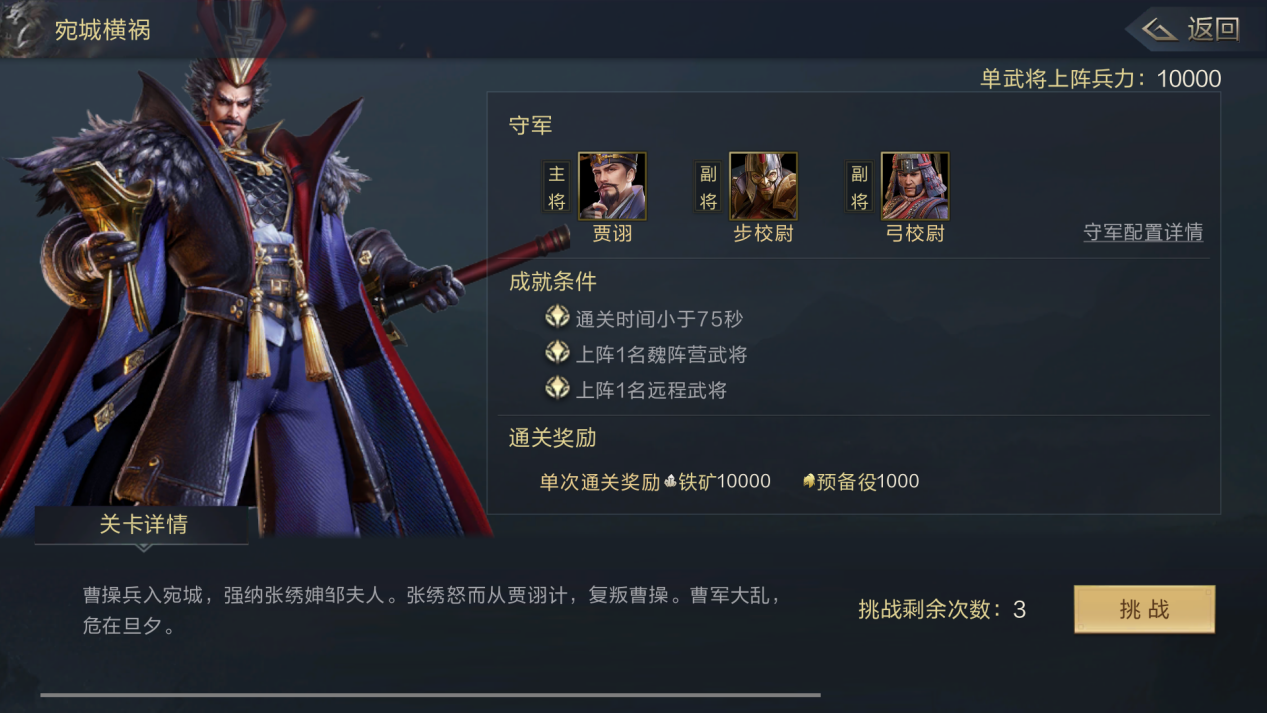Select the 关卡详情 tab
The height and width of the screenshot is (713, 1267).
142,525
